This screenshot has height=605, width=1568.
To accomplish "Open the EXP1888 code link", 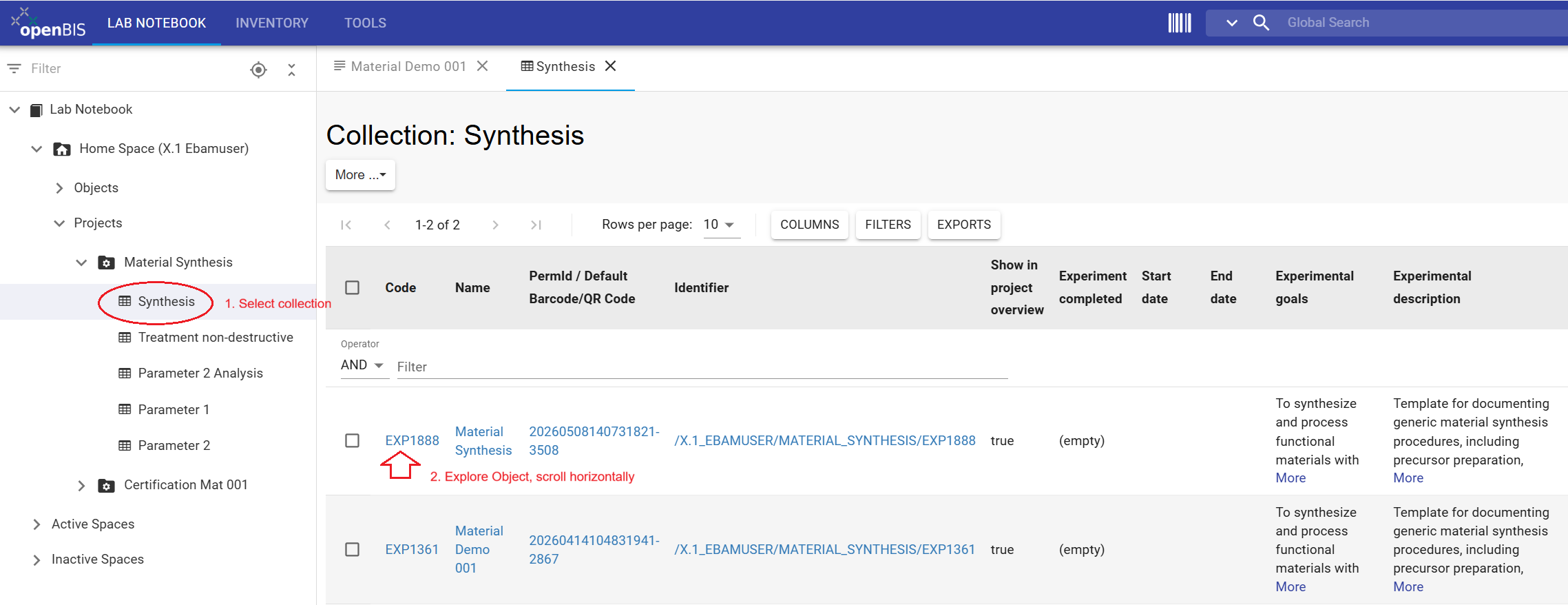I will tap(412, 440).
